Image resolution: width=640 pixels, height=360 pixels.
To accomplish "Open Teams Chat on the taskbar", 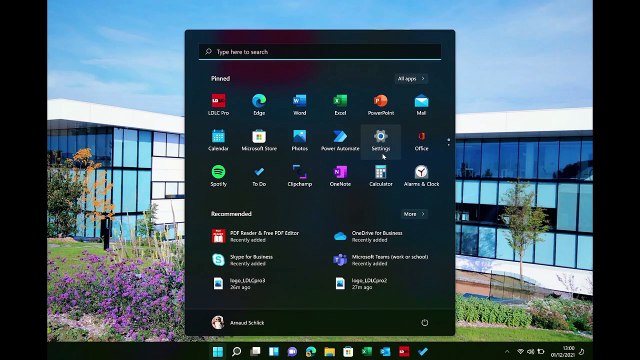I will pos(292,351).
